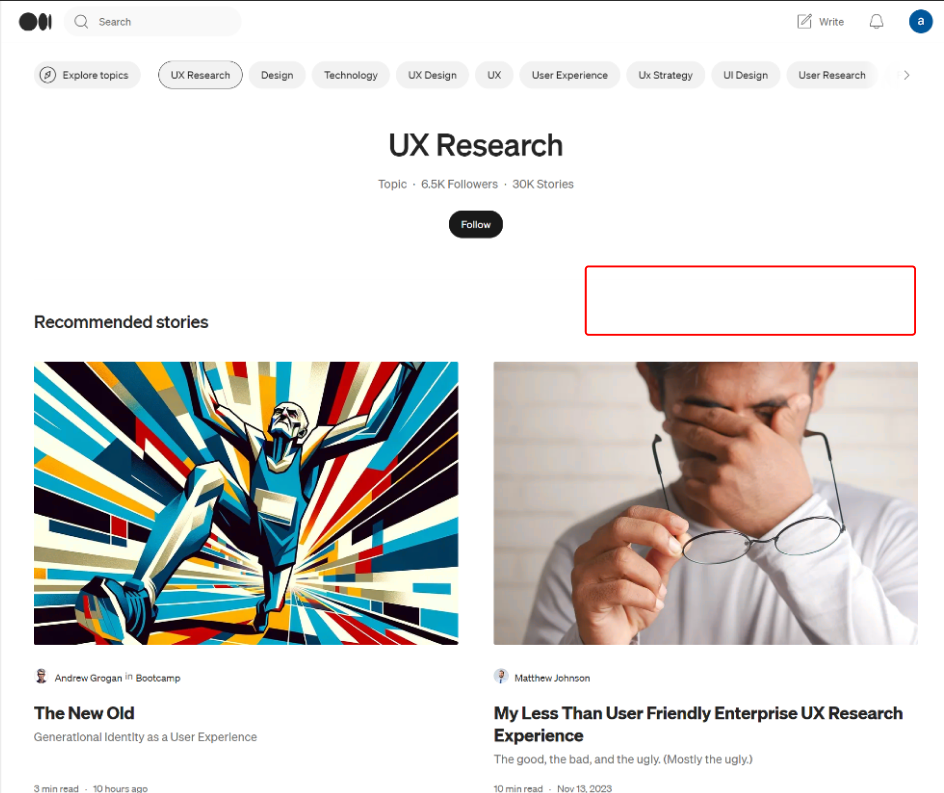This screenshot has width=944, height=793.
Task: Open the Ux Strategy topic
Action: [x=665, y=75]
